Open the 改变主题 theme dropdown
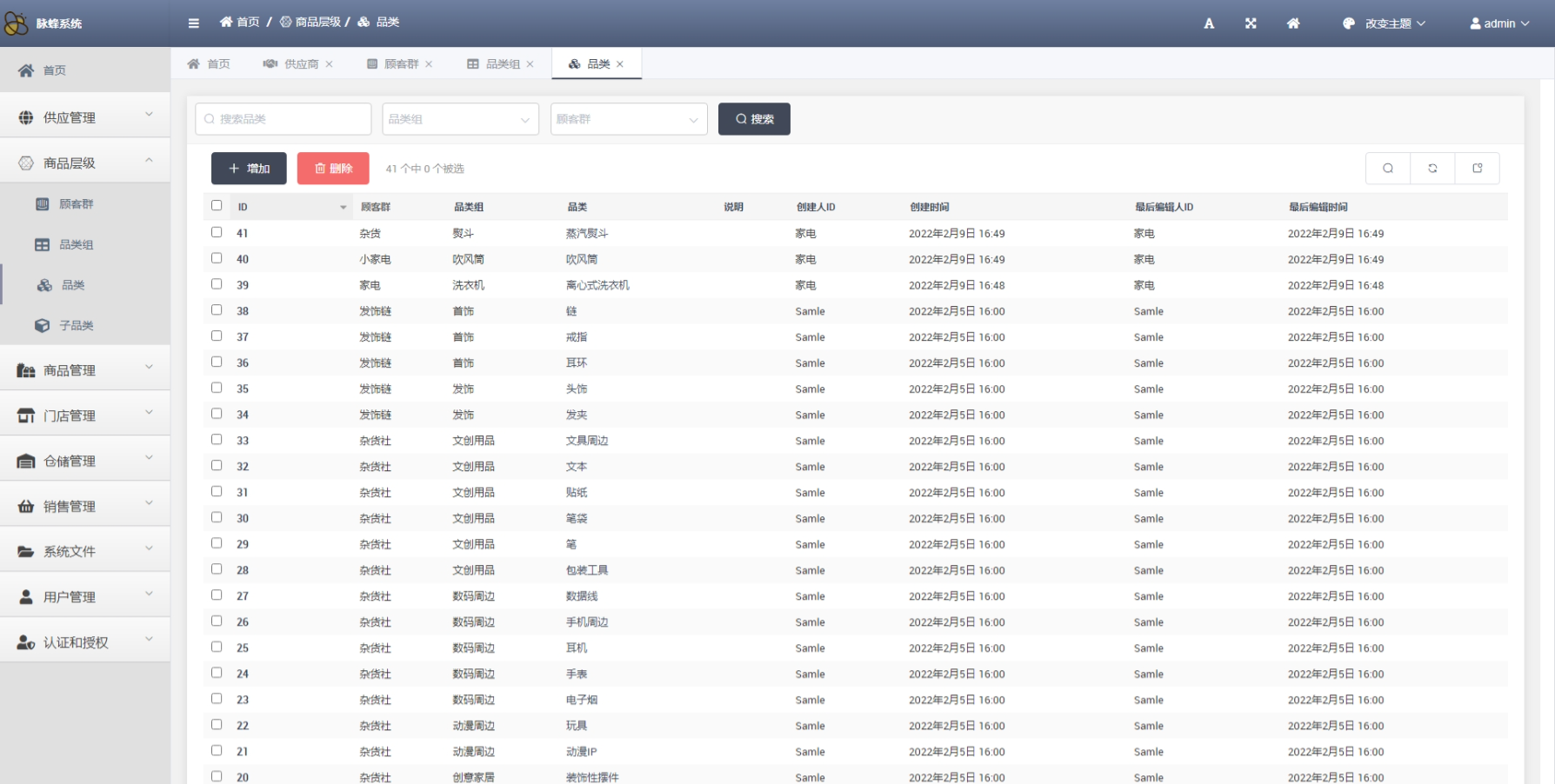 click(x=1385, y=23)
